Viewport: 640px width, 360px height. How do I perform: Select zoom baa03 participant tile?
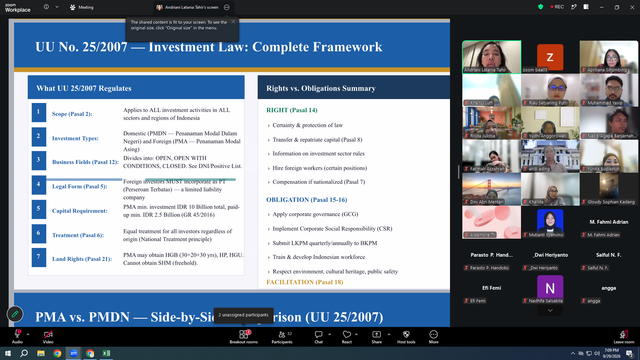pos(550,57)
